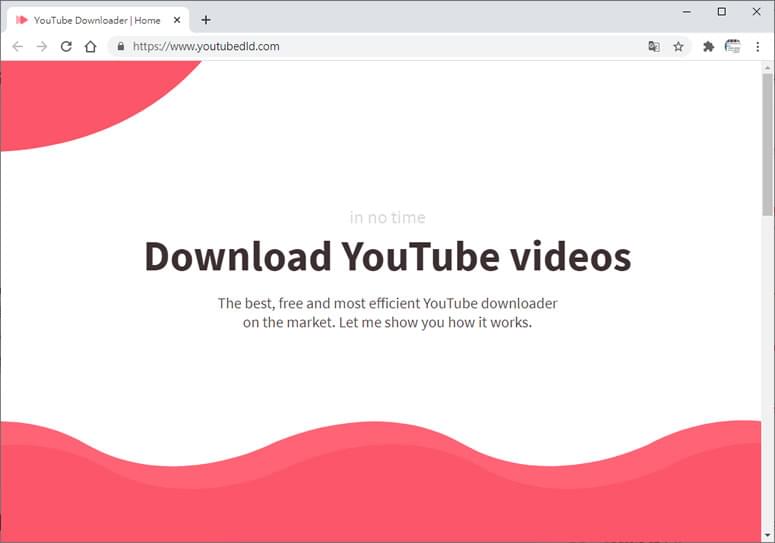Bookmark this page with the star icon
The width and height of the screenshot is (775, 543).
click(x=678, y=46)
